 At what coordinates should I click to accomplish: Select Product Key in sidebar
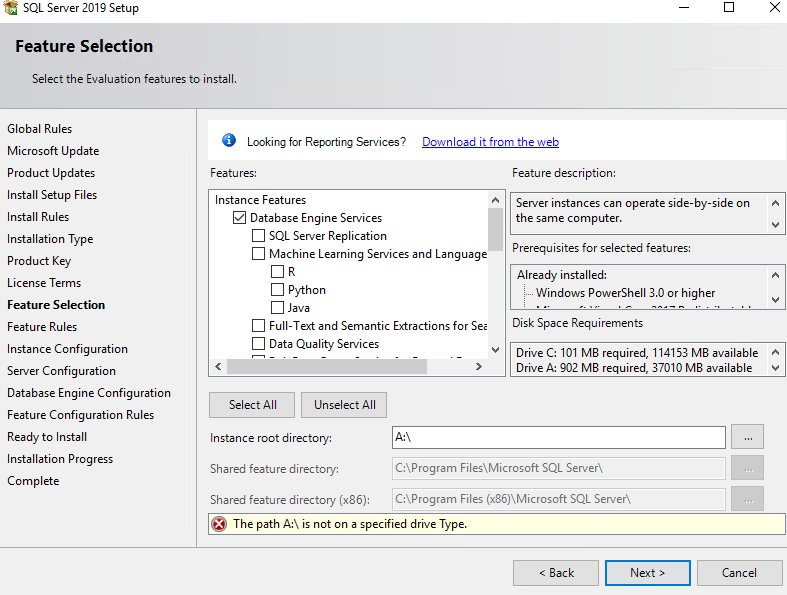(39, 261)
